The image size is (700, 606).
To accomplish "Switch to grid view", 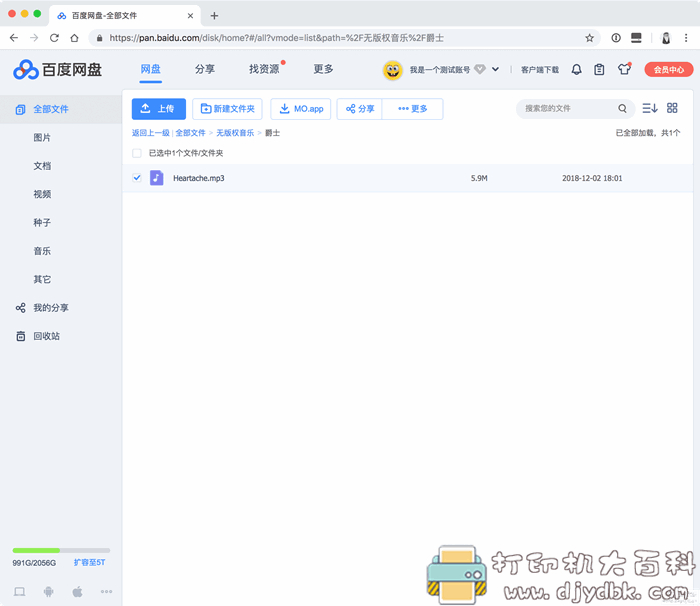I will 672,108.
